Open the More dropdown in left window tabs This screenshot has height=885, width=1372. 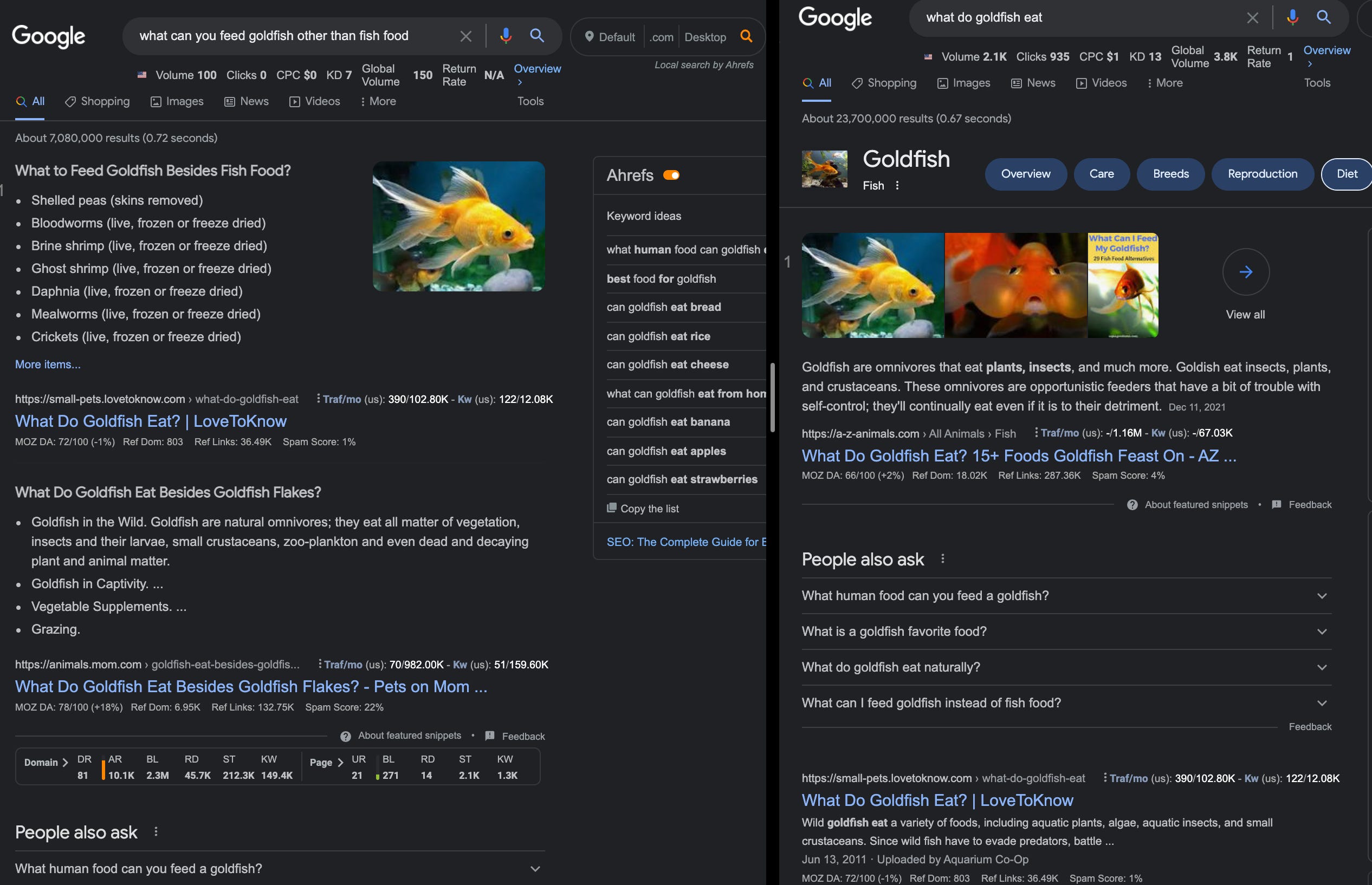[378, 101]
